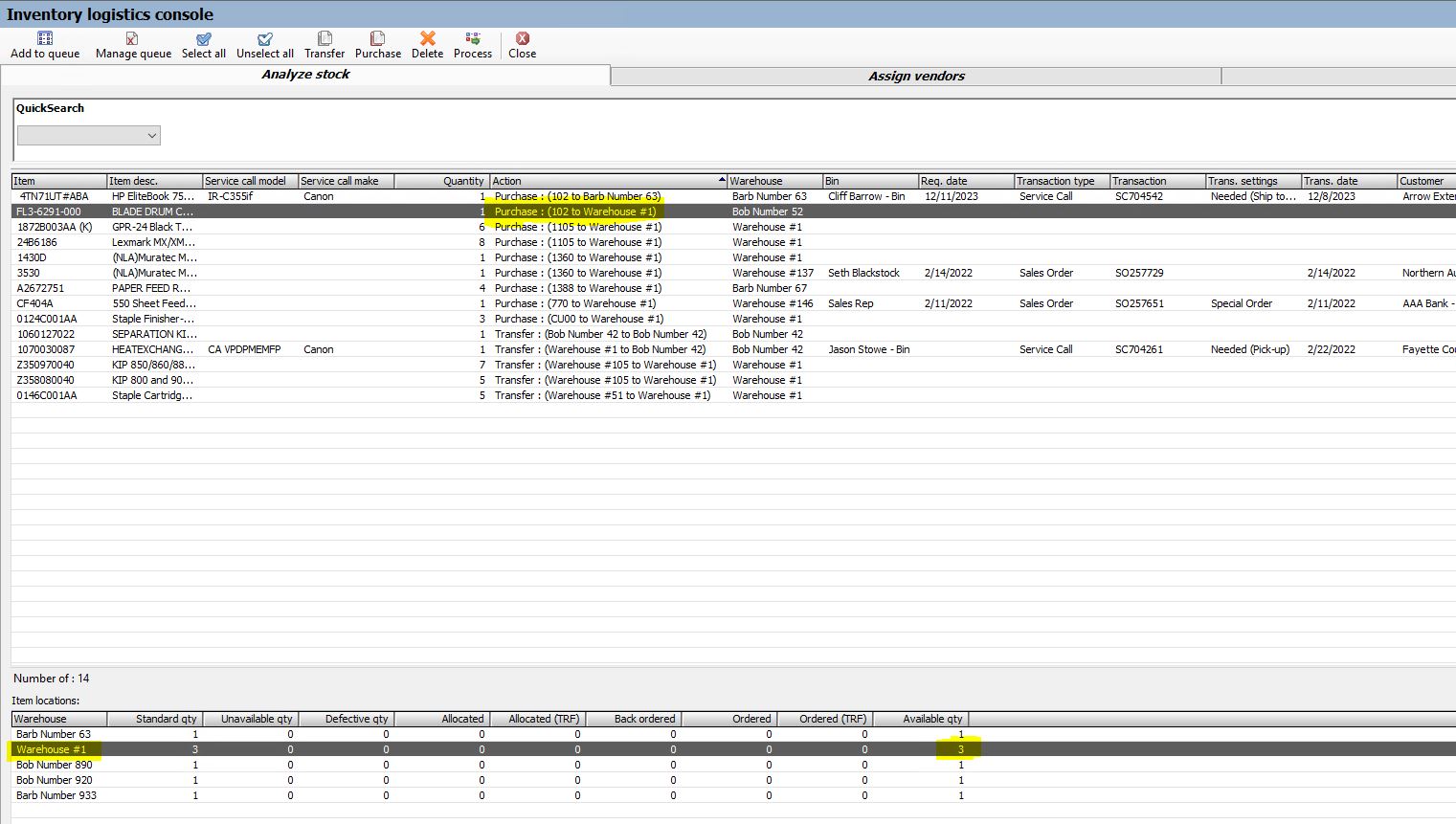This screenshot has height=824, width=1456.
Task: Select item row A2672751
Action: pos(733,288)
